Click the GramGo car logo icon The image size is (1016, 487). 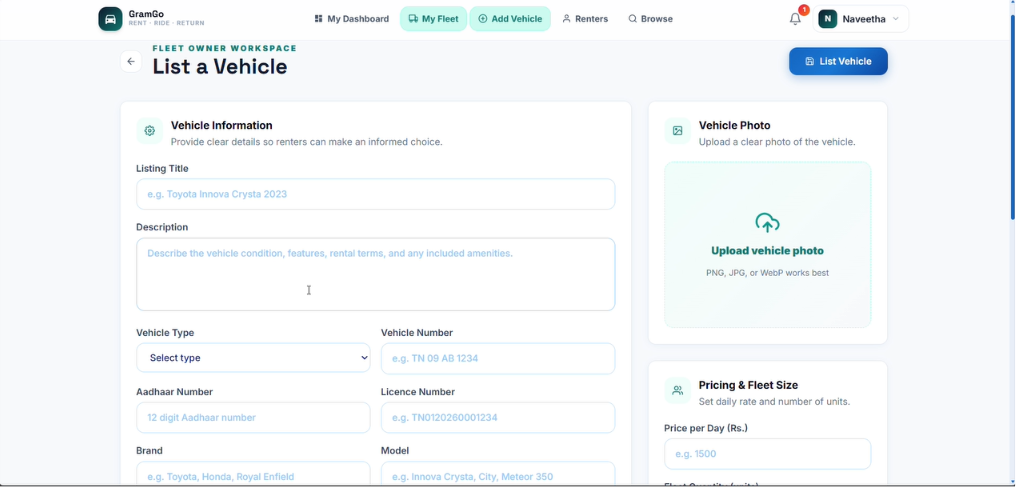point(110,19)
